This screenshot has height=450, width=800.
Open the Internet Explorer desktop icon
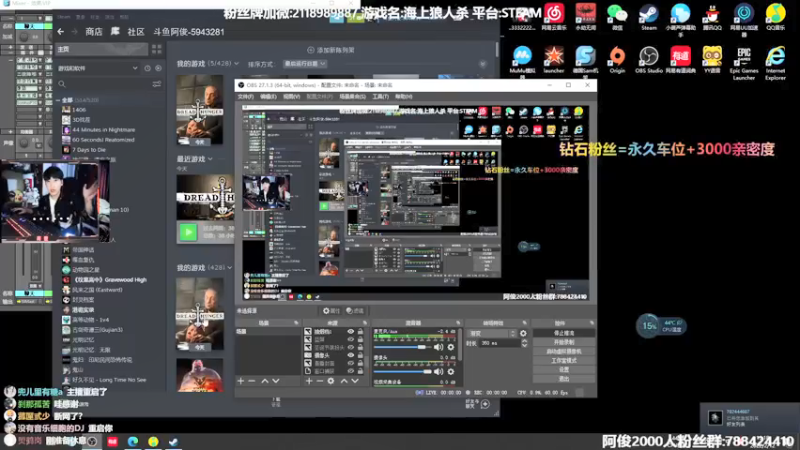tap(776, 62)
